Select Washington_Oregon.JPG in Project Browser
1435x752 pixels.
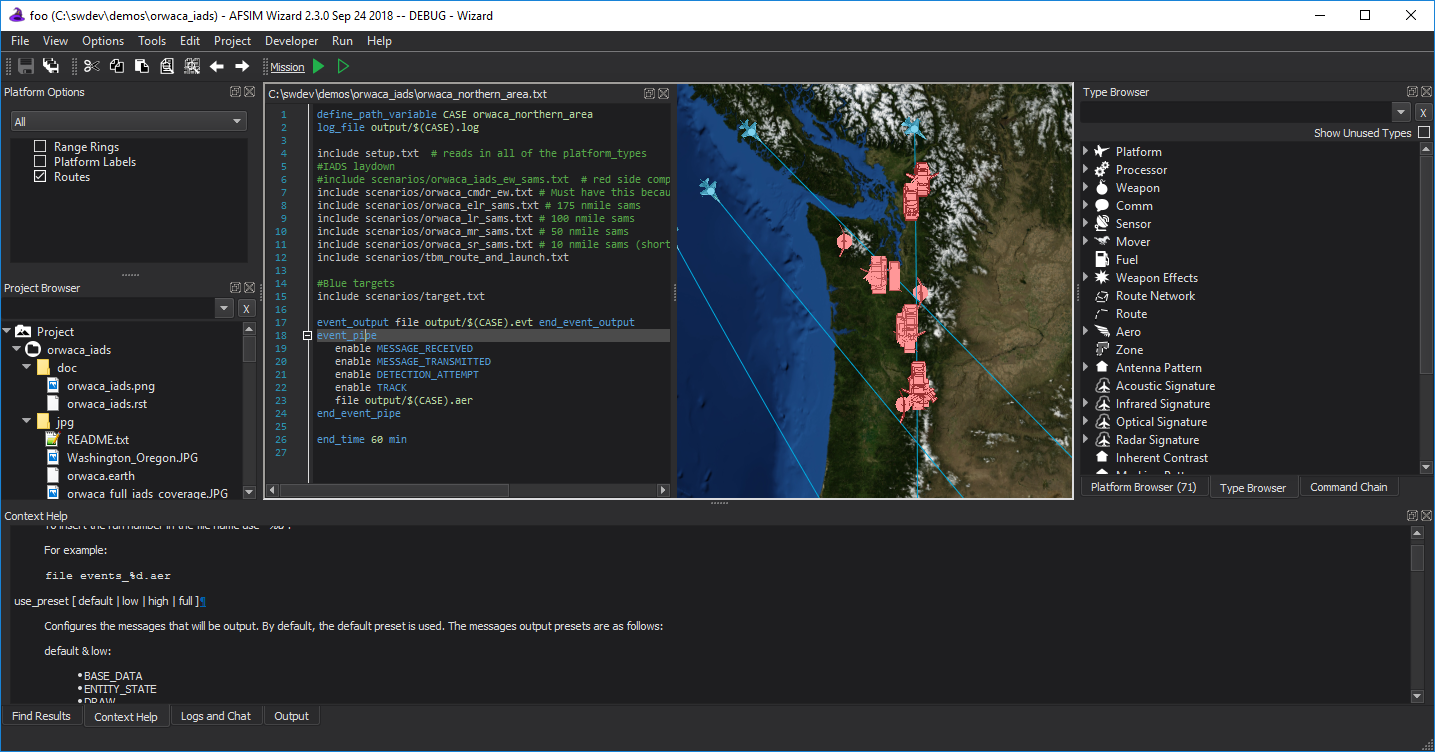coord(132,458)
